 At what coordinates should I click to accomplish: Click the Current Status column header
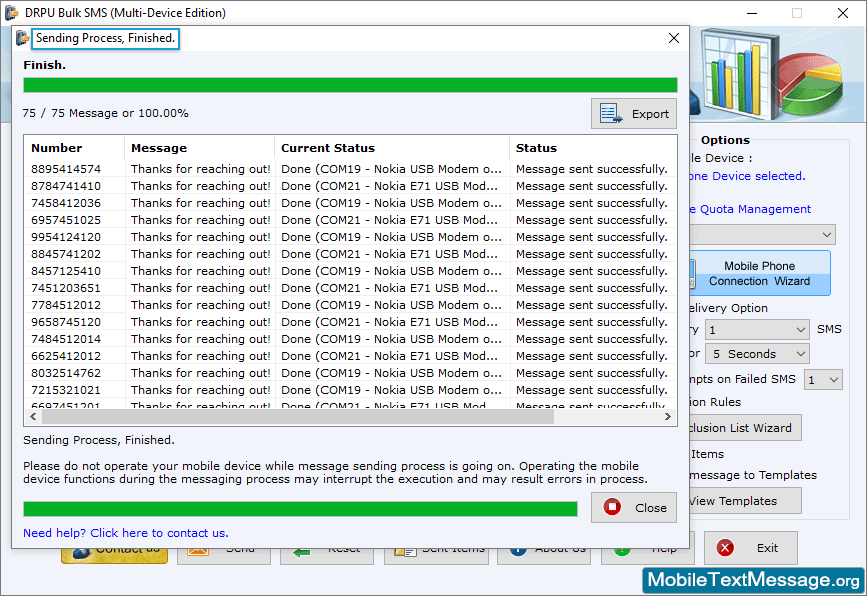pyautogui.click(x=391, y=148)
